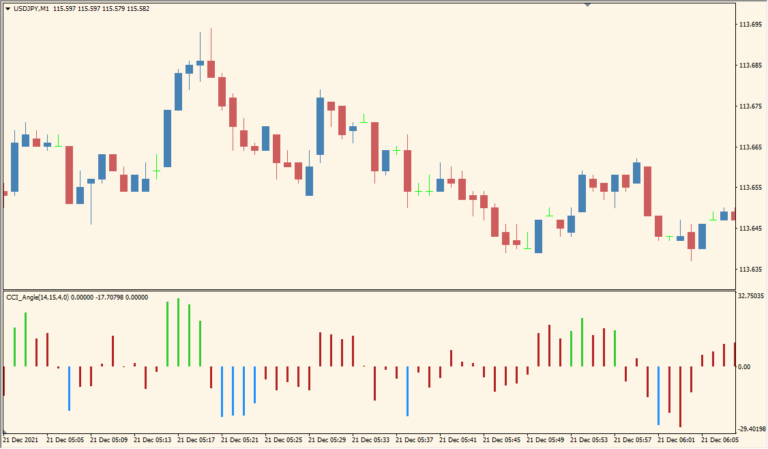Click the tallest green histogram bar

[x=178, y=332]
